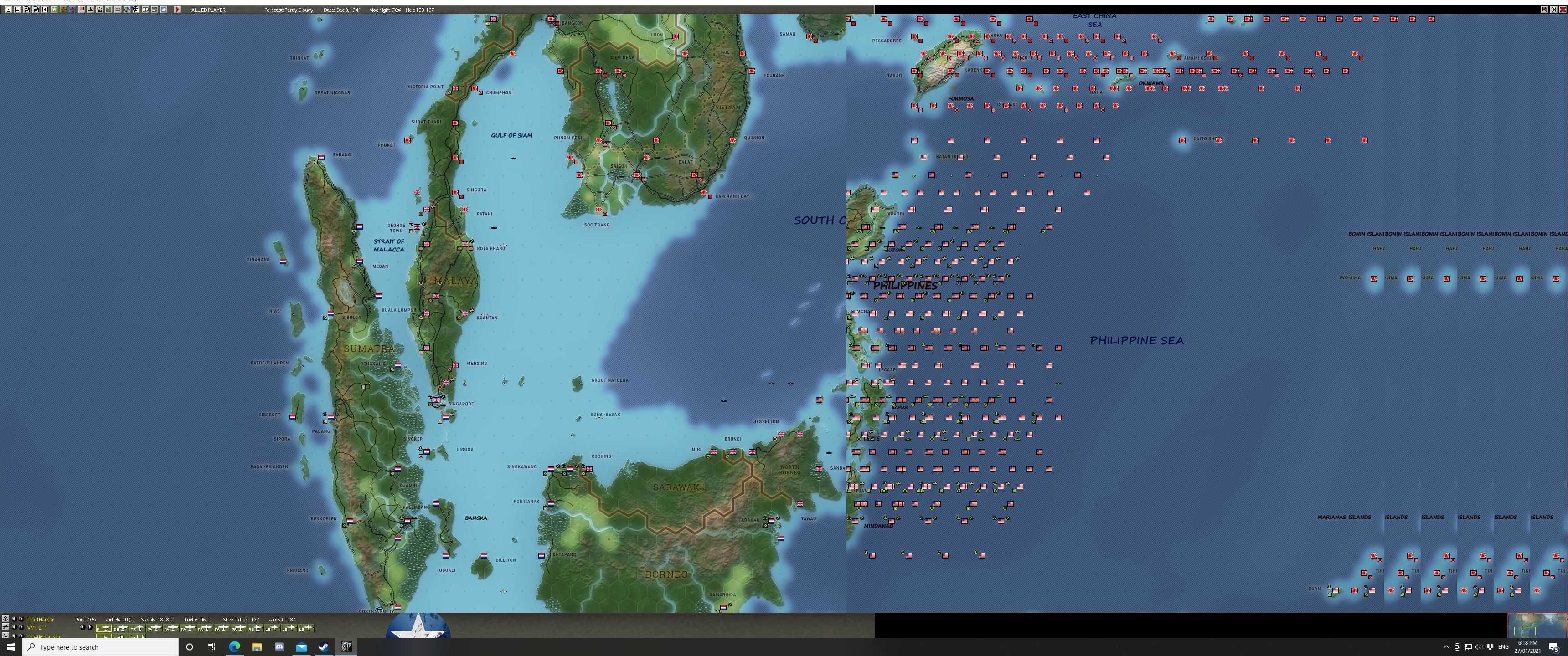Viewport: 1568px width, 656px height.
Task: Open Discord from the taskbar
Action: 279,647
